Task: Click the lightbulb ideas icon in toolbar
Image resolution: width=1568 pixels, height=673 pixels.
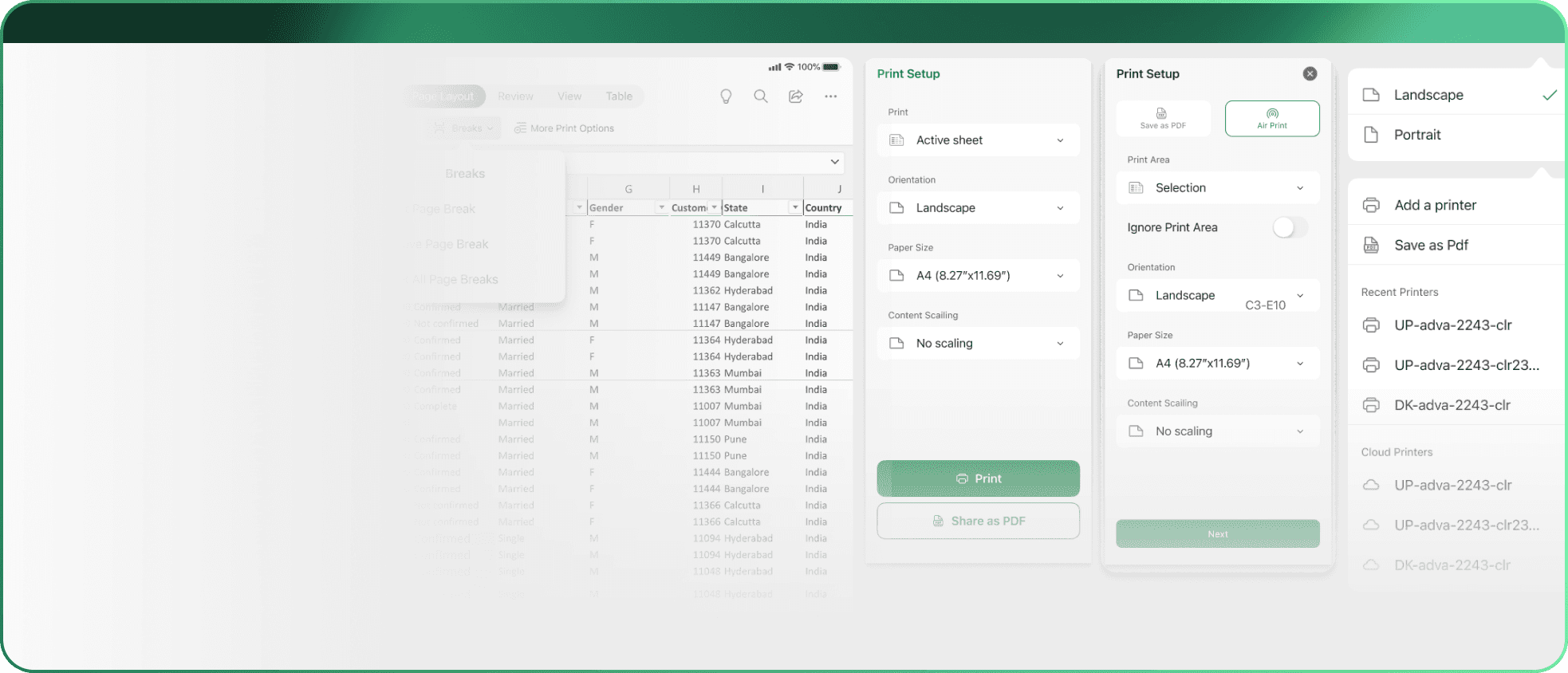Action: [726, 96]
